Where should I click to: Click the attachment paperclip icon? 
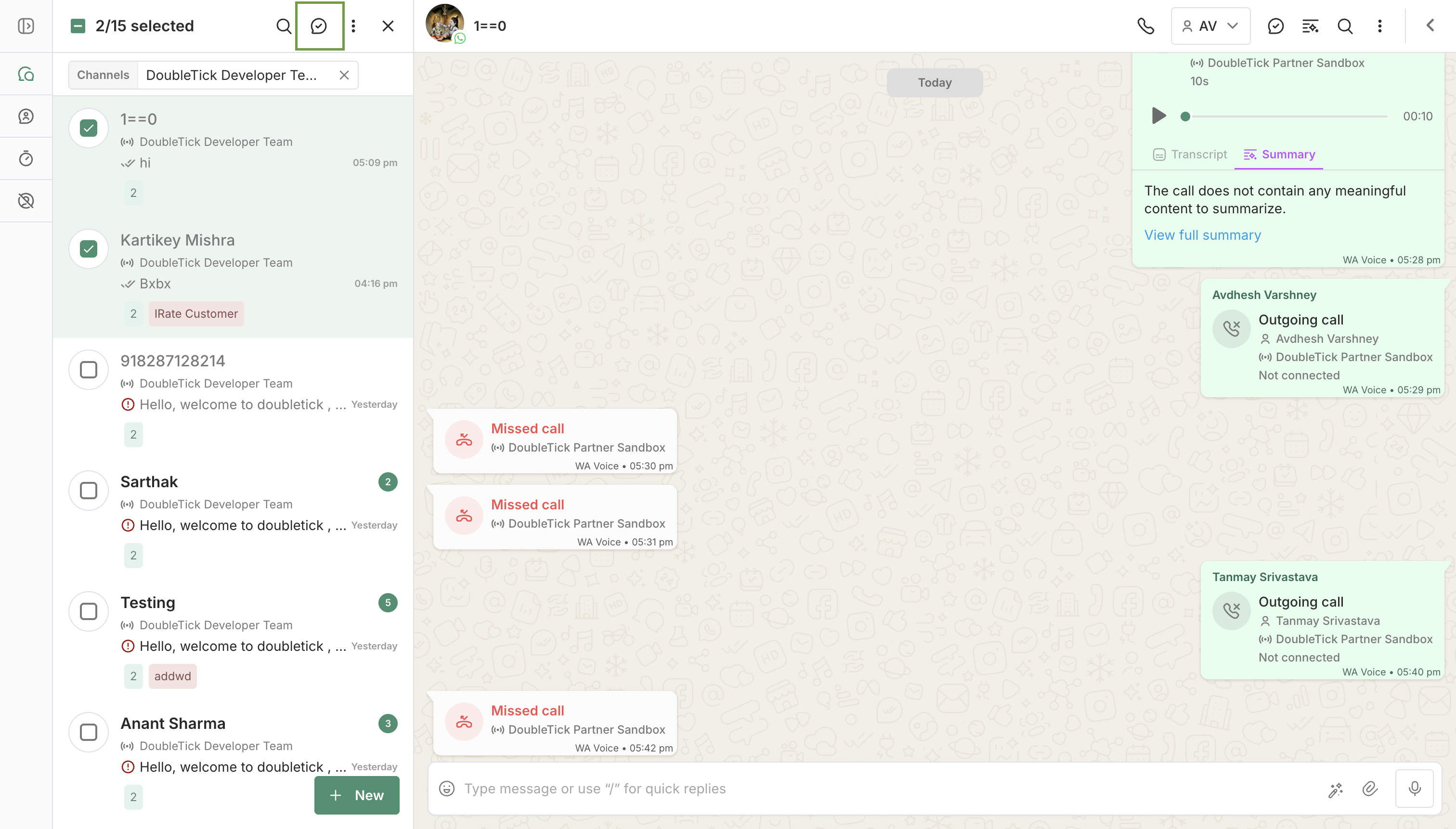(1369, 789)
